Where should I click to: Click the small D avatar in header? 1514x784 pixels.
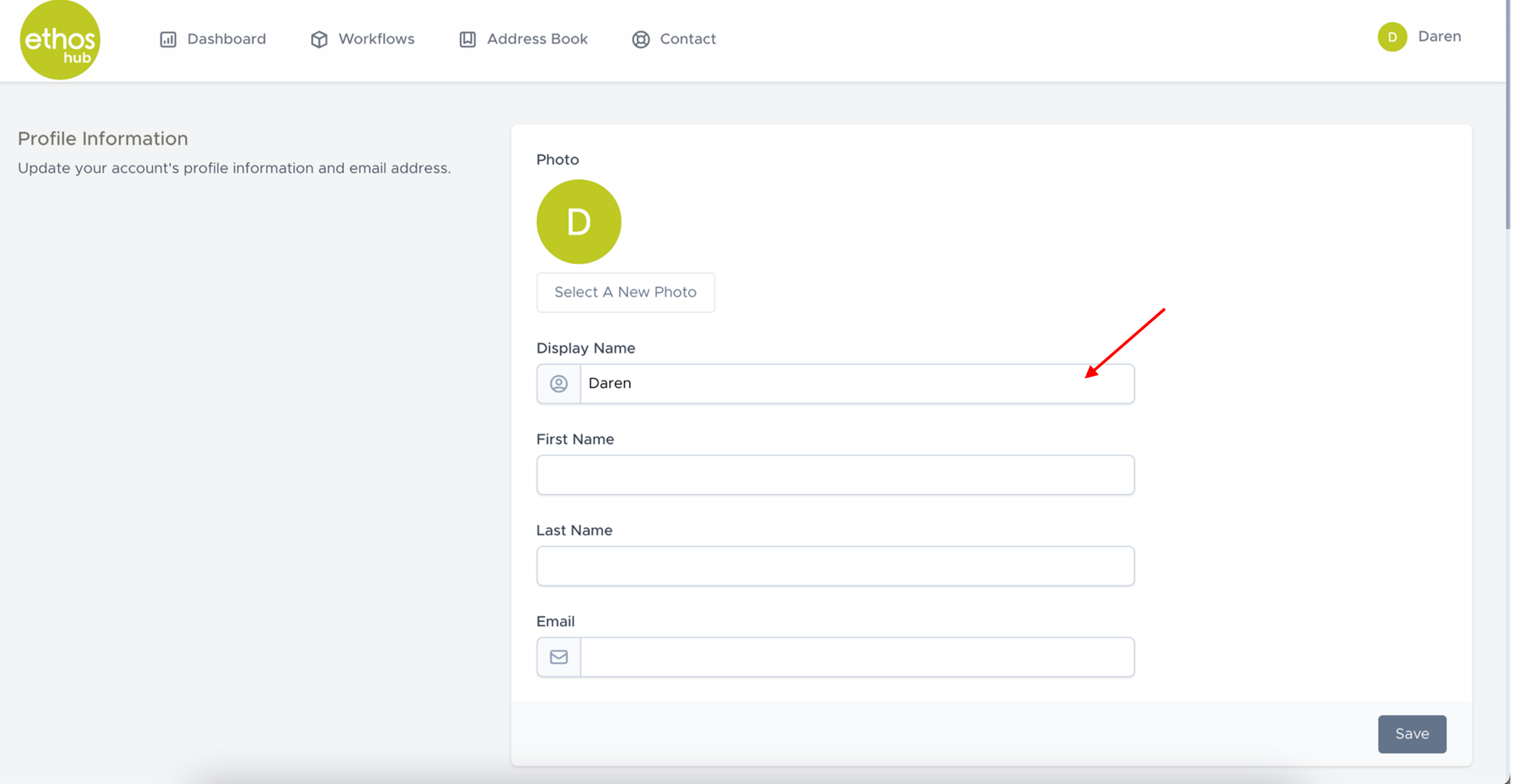(x=1392, y=37)
